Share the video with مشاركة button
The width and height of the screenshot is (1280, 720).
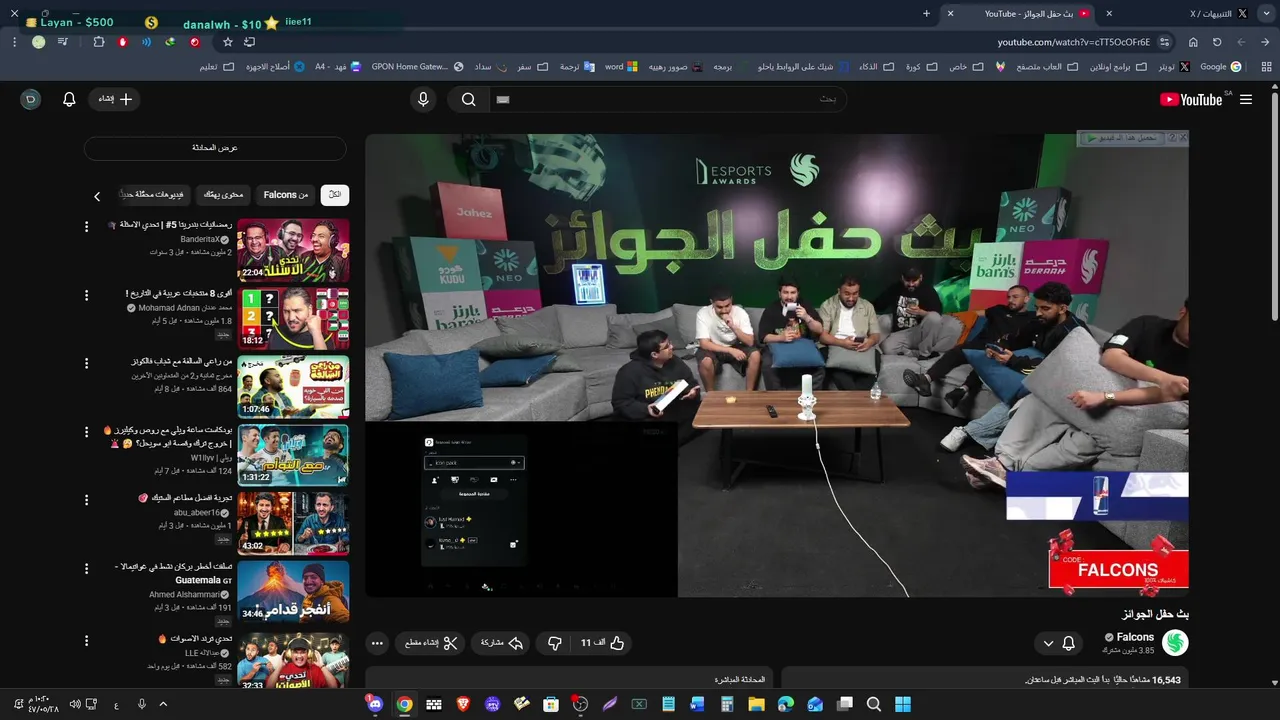tap(502, 643)
